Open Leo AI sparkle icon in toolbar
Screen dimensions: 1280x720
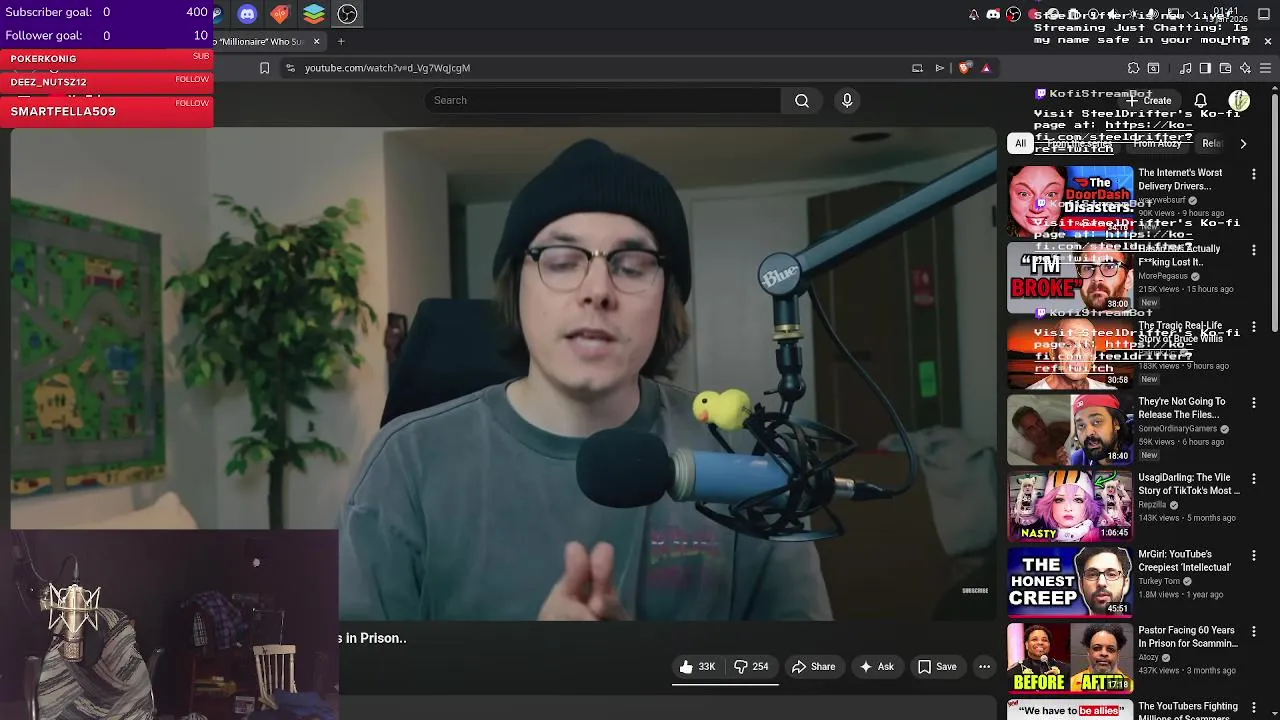click(1245, 68)
